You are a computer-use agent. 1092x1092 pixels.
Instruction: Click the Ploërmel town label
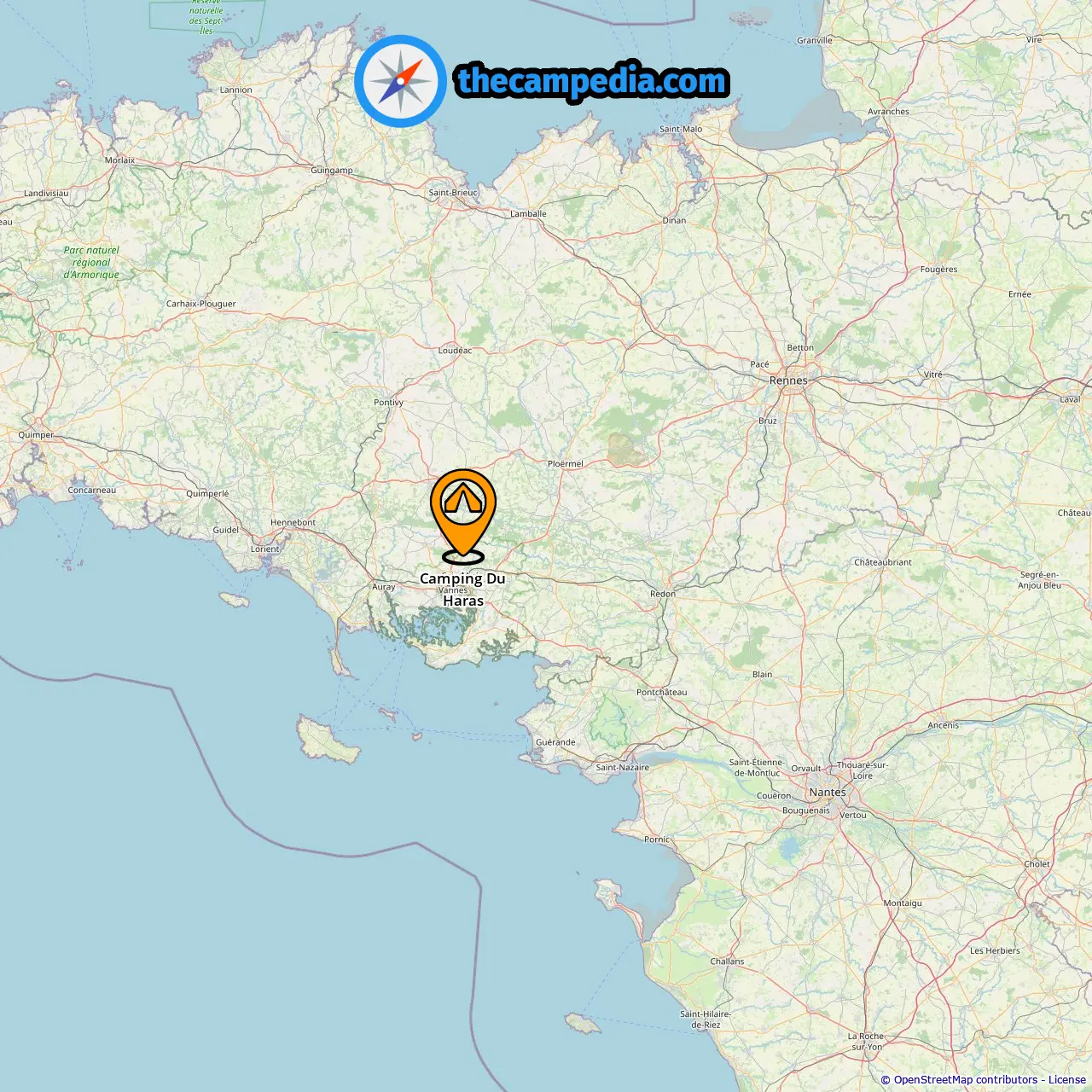pyautogui.click(x=565, y=463)
